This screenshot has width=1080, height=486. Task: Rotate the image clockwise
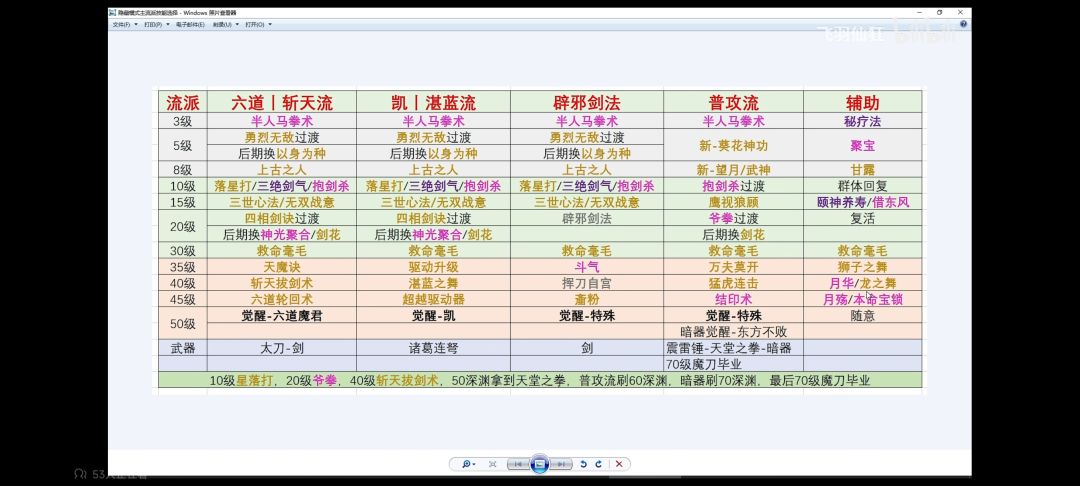tap(599, 464)
